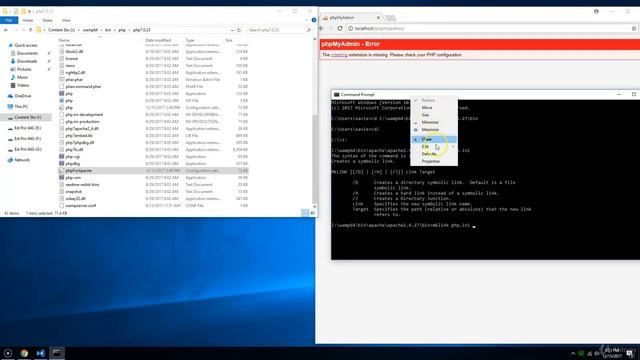Open Explorer help icon
This screenshot has width=640, height=360.
314,20
